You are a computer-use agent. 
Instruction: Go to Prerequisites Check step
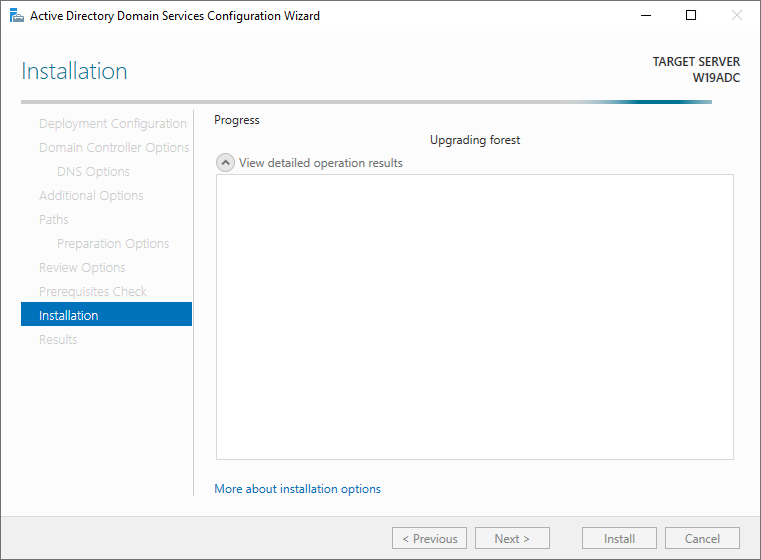click(93, 292)
